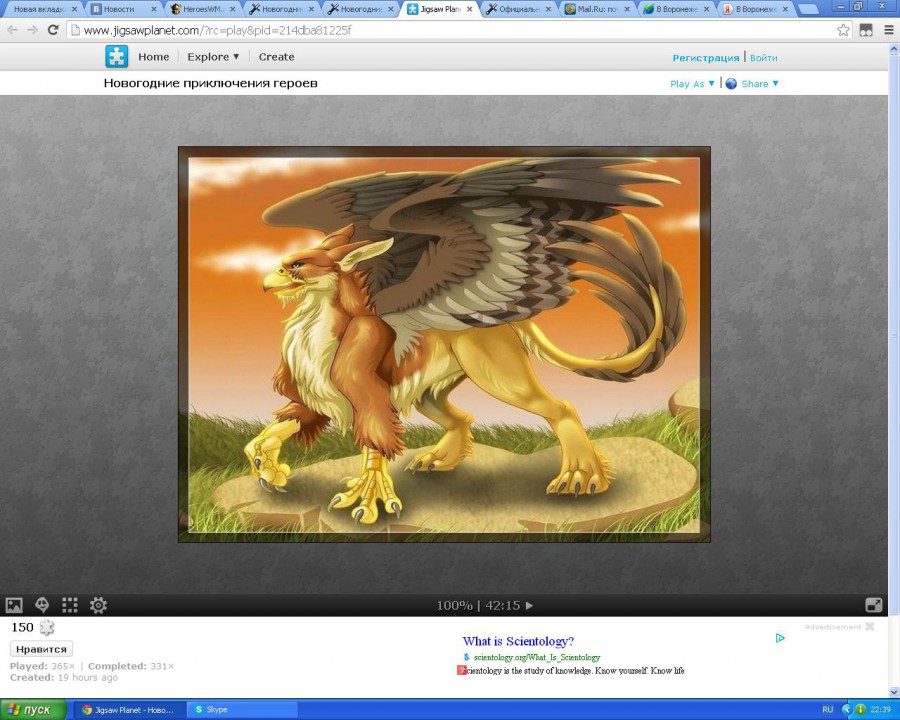
Task: Open the Play As dropdown
Action: click(692, 84)
